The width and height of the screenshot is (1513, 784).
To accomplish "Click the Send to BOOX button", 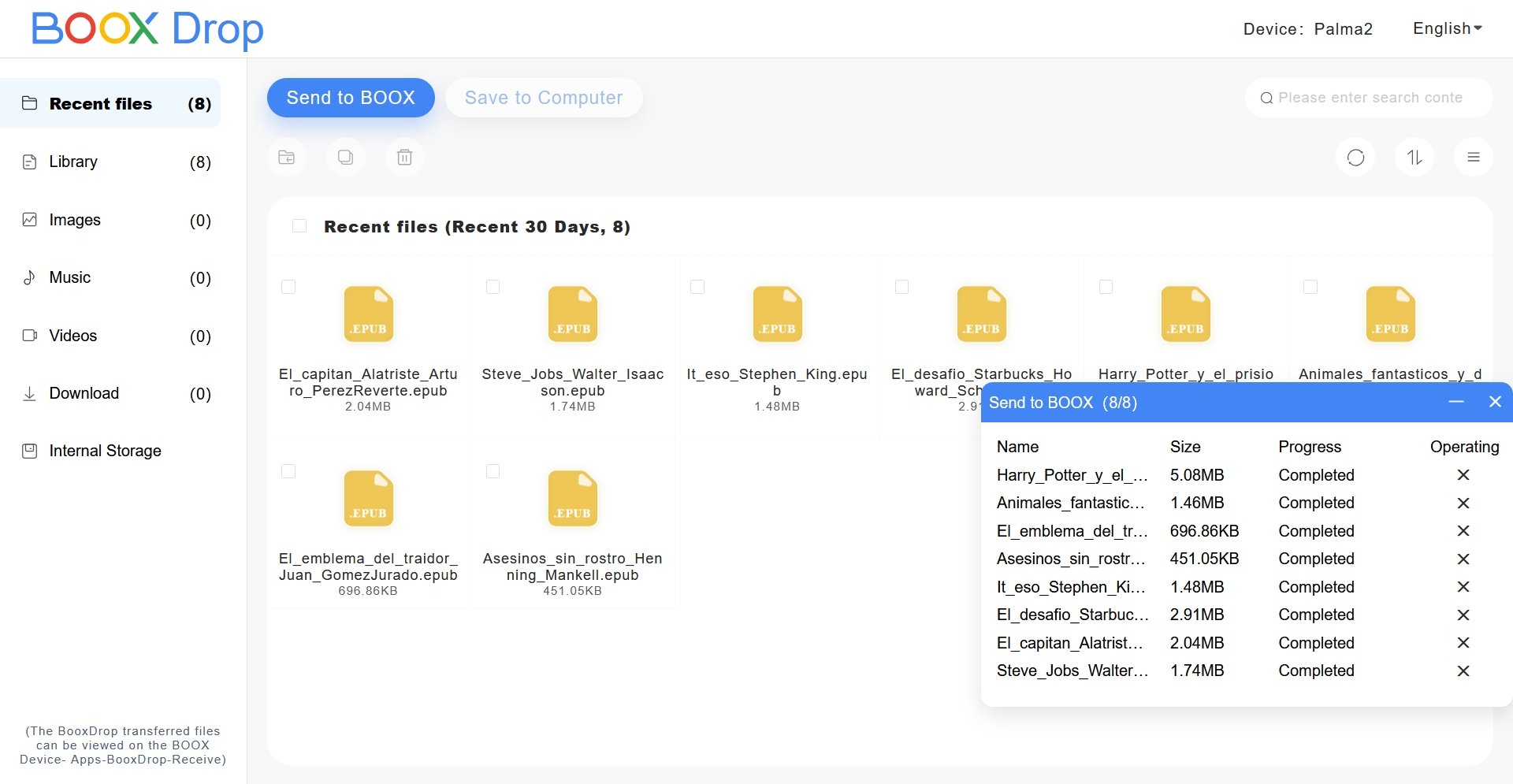I will [x=351, y=98].
